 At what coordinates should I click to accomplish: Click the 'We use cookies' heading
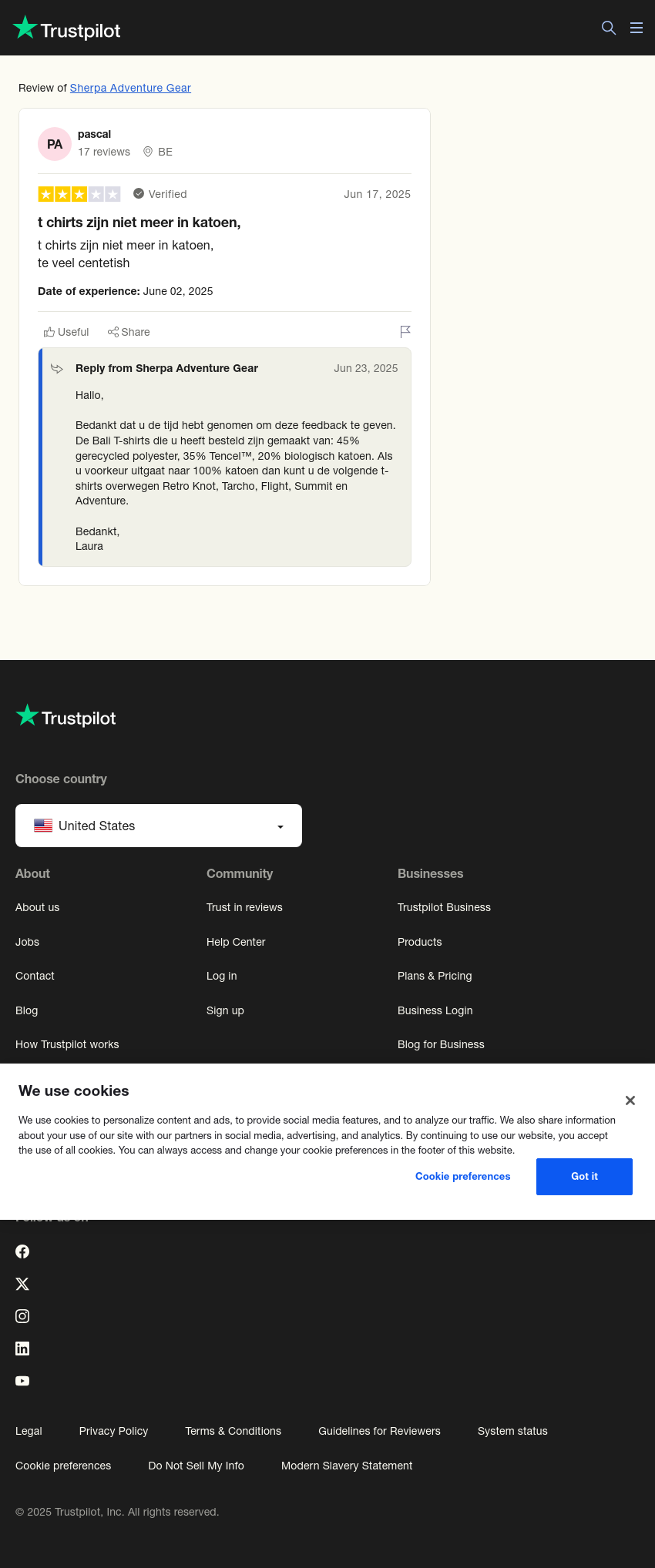click(74, 1091)
